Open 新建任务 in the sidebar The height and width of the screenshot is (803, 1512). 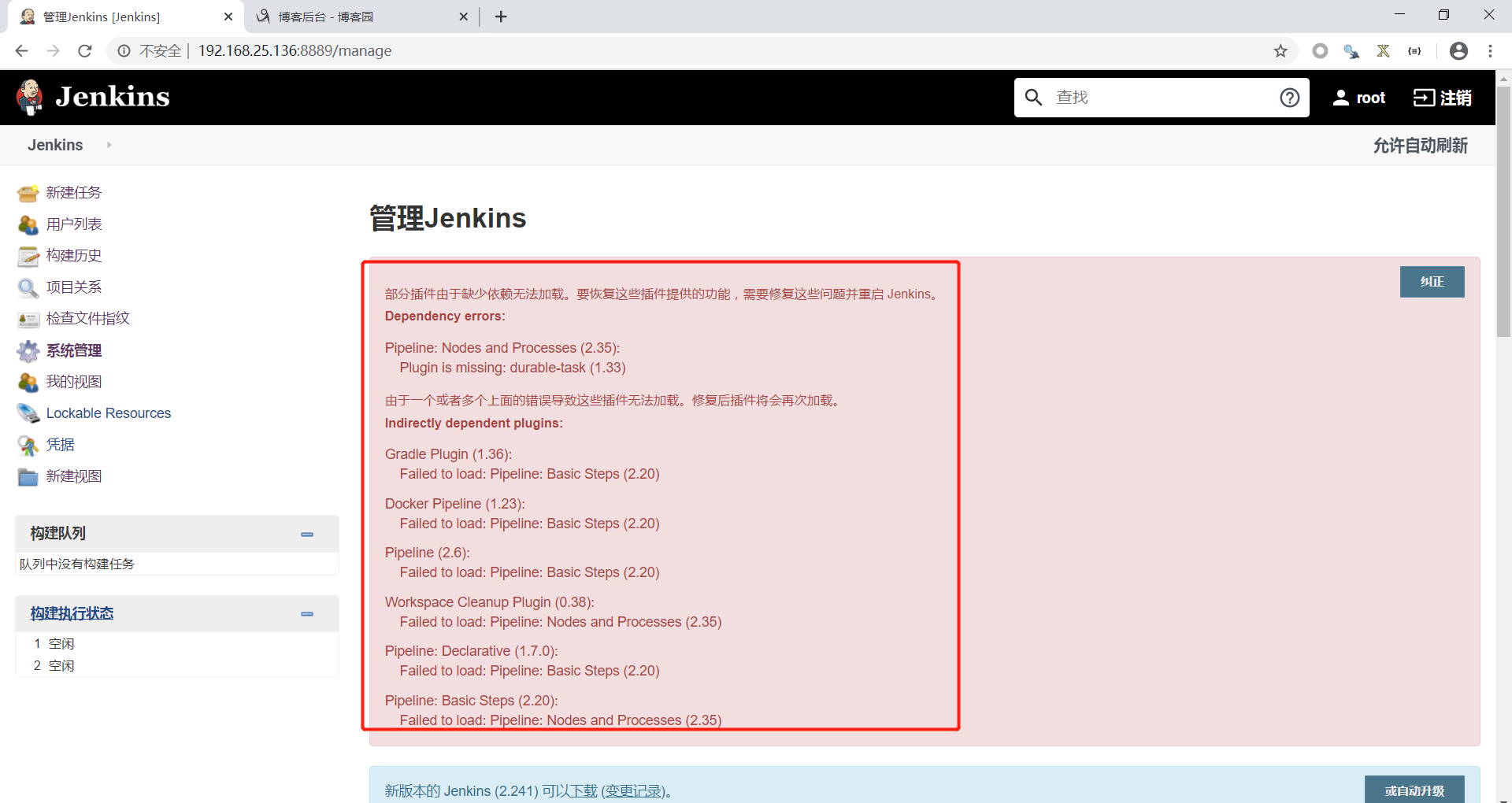pos(74,193)
